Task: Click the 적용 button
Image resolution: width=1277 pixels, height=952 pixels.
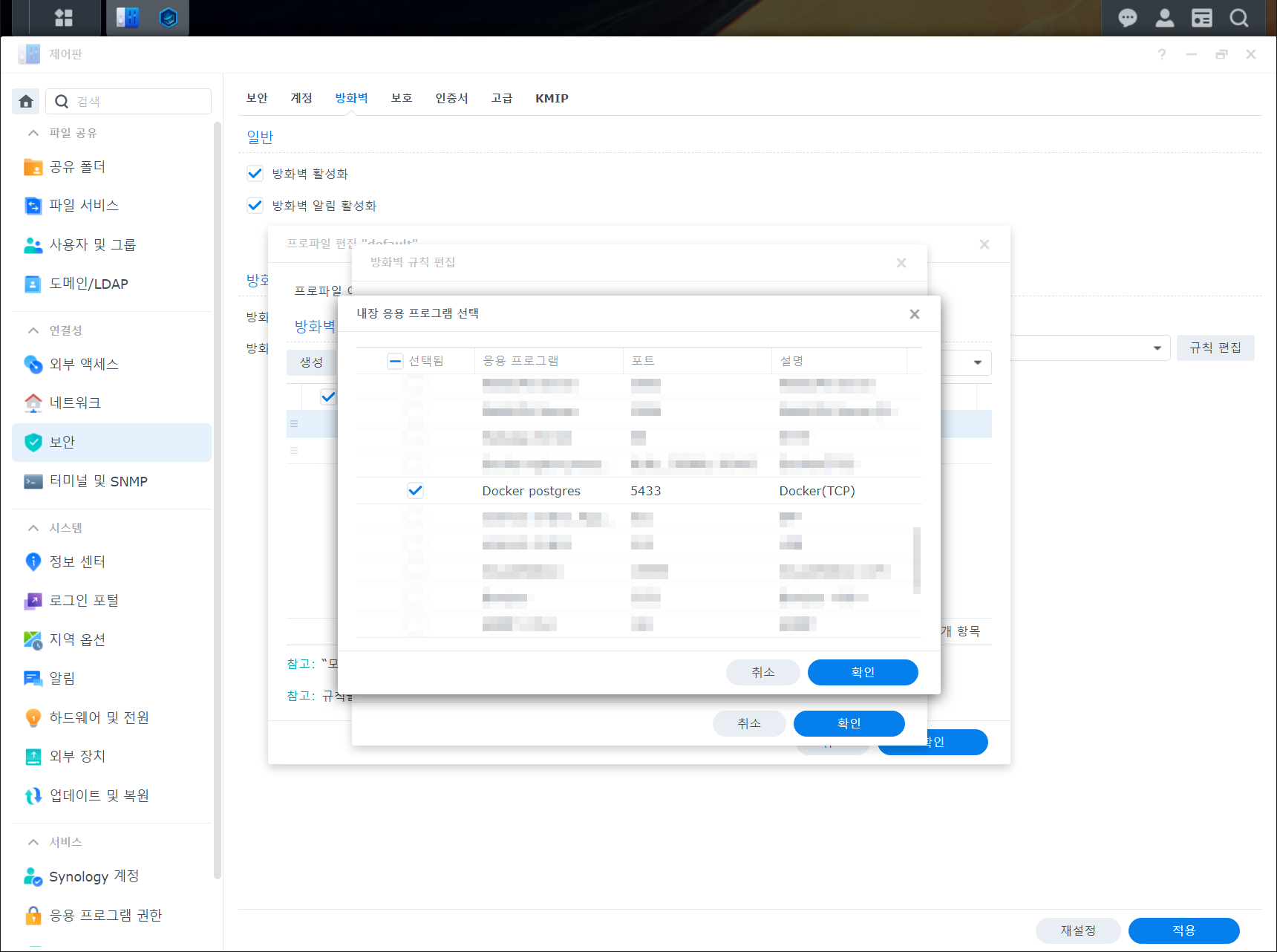Action: click(x=1184, y=930)
